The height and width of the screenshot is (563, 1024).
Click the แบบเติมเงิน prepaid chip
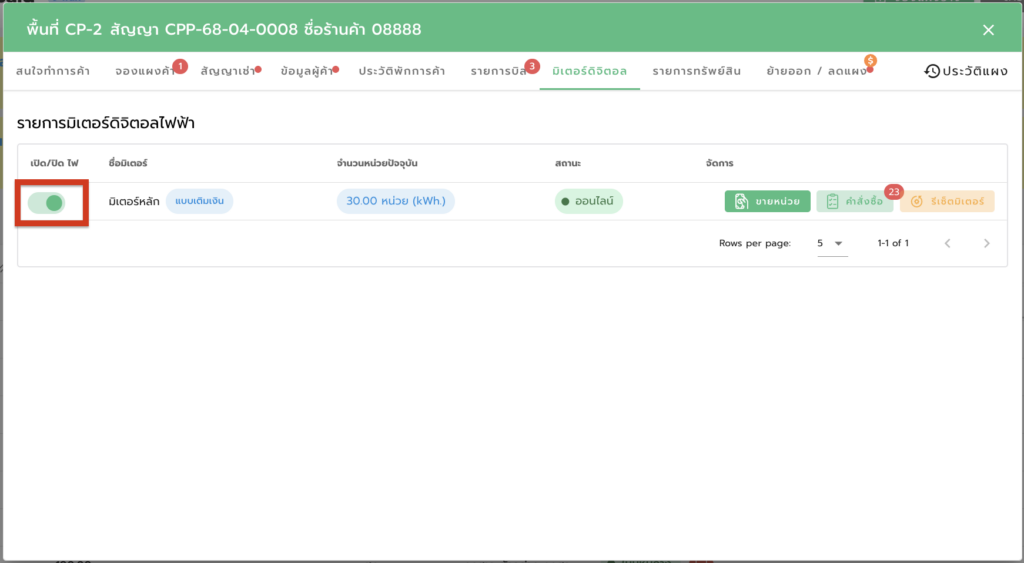(199, 202)
